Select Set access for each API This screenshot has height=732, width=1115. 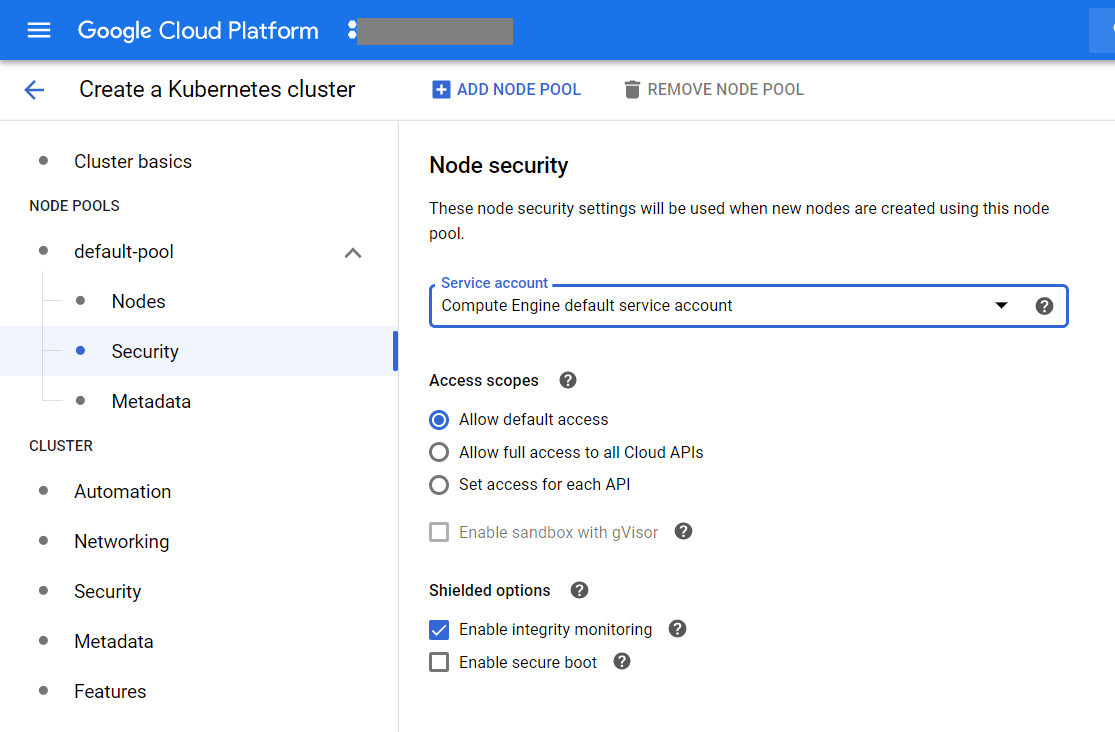click(439, 484)
